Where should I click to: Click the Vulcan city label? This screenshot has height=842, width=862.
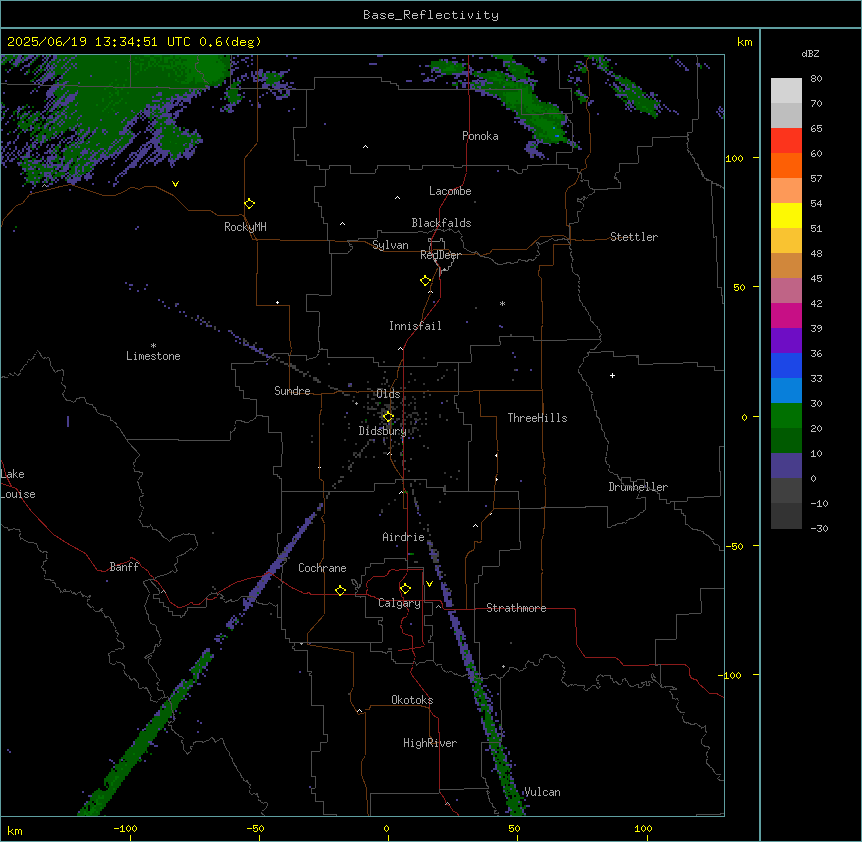(x=542, y=792)
